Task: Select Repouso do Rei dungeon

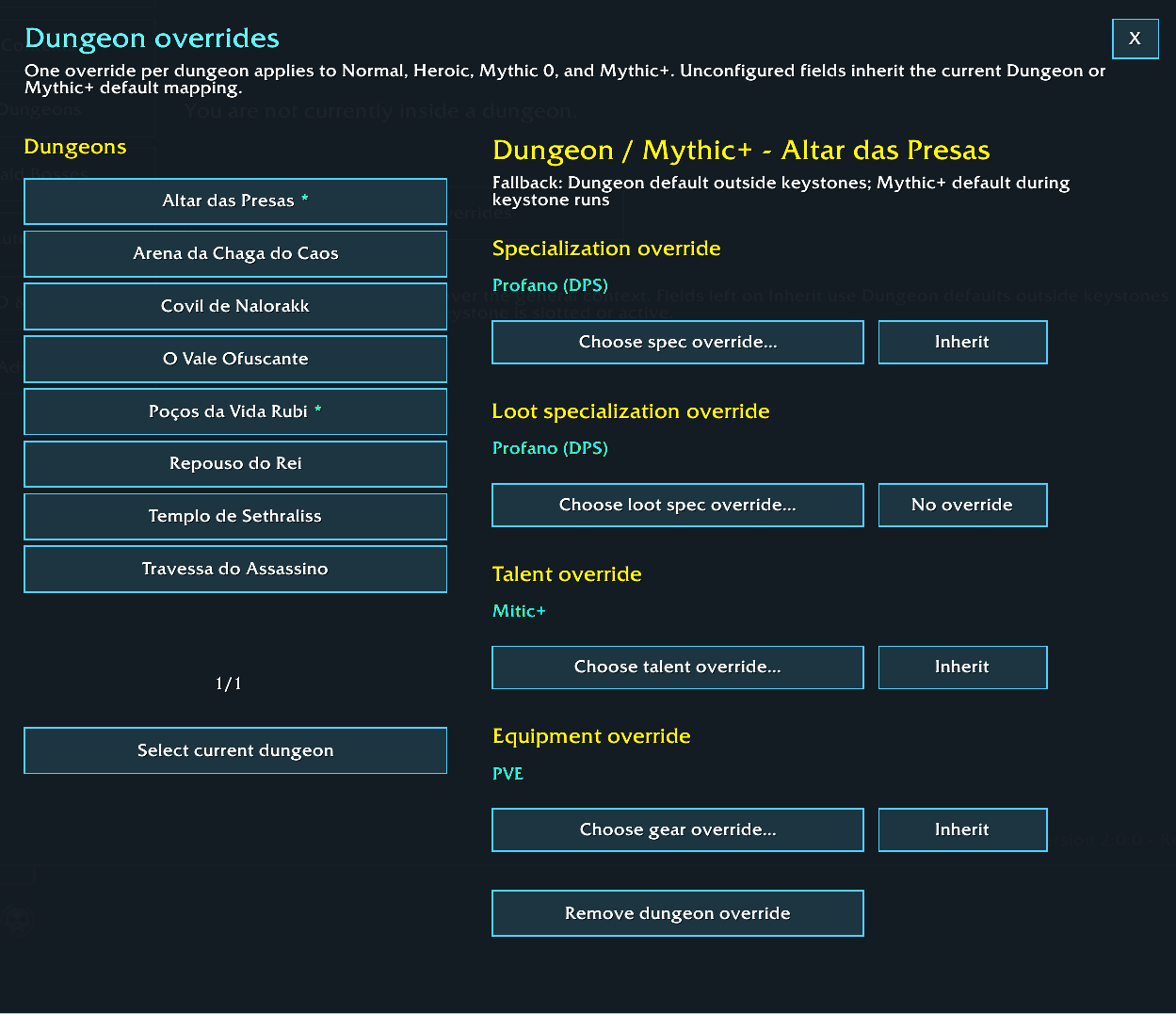Action: 235,464
